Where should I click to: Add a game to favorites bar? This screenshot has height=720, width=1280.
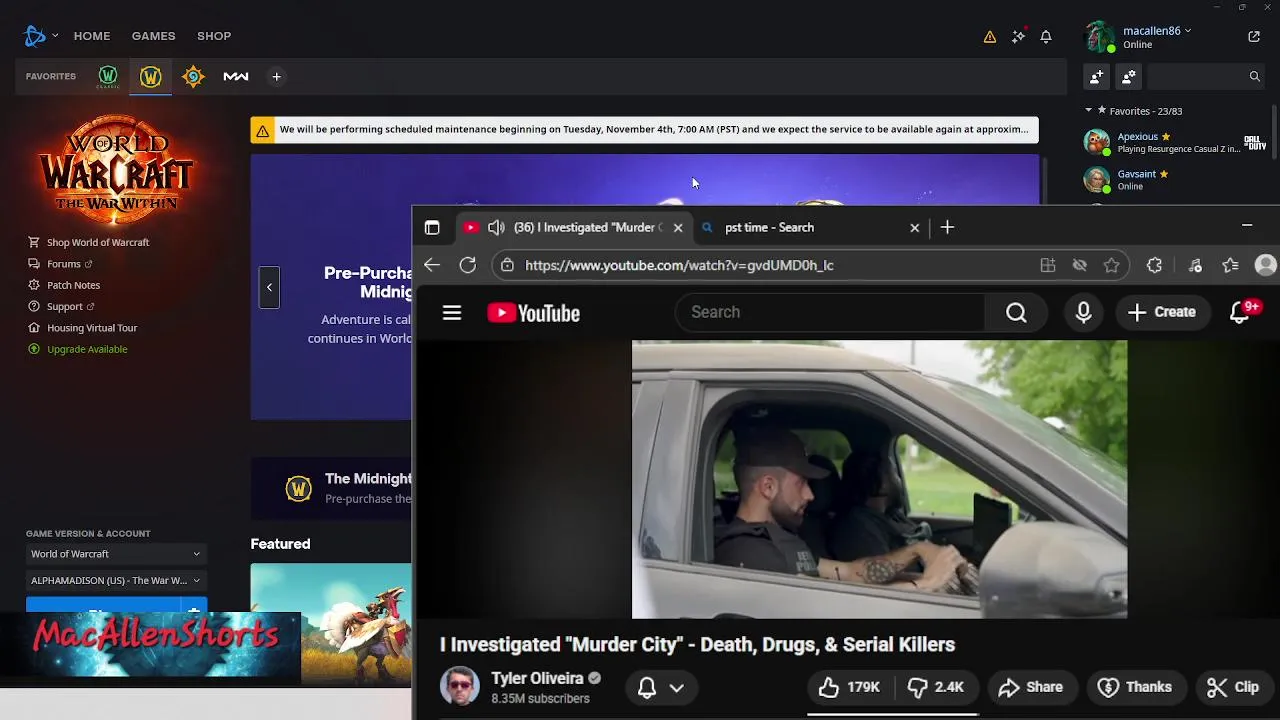coord(277,76)
